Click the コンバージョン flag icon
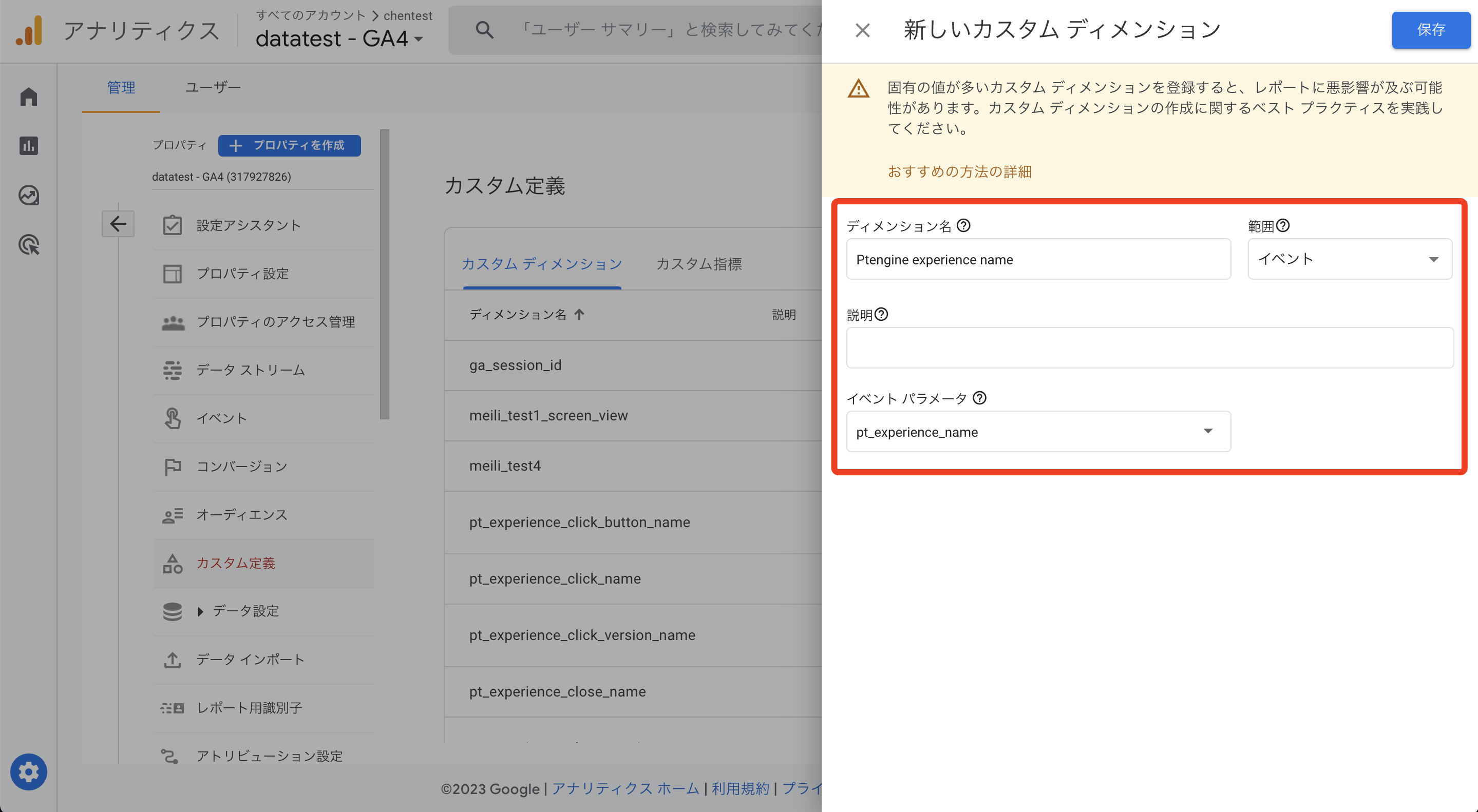Image resolution: width=1478 pixels, height=812 pixels. click(172, 467)
